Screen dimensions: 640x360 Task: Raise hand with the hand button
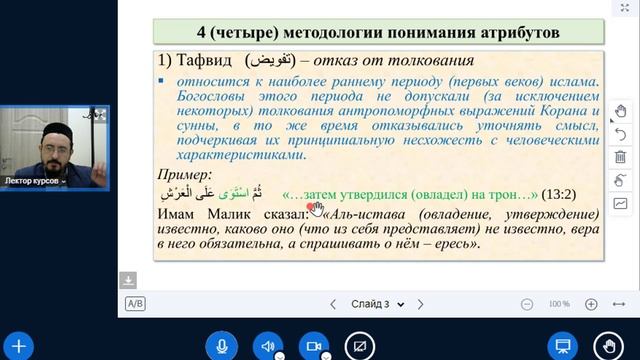point(609,346)
